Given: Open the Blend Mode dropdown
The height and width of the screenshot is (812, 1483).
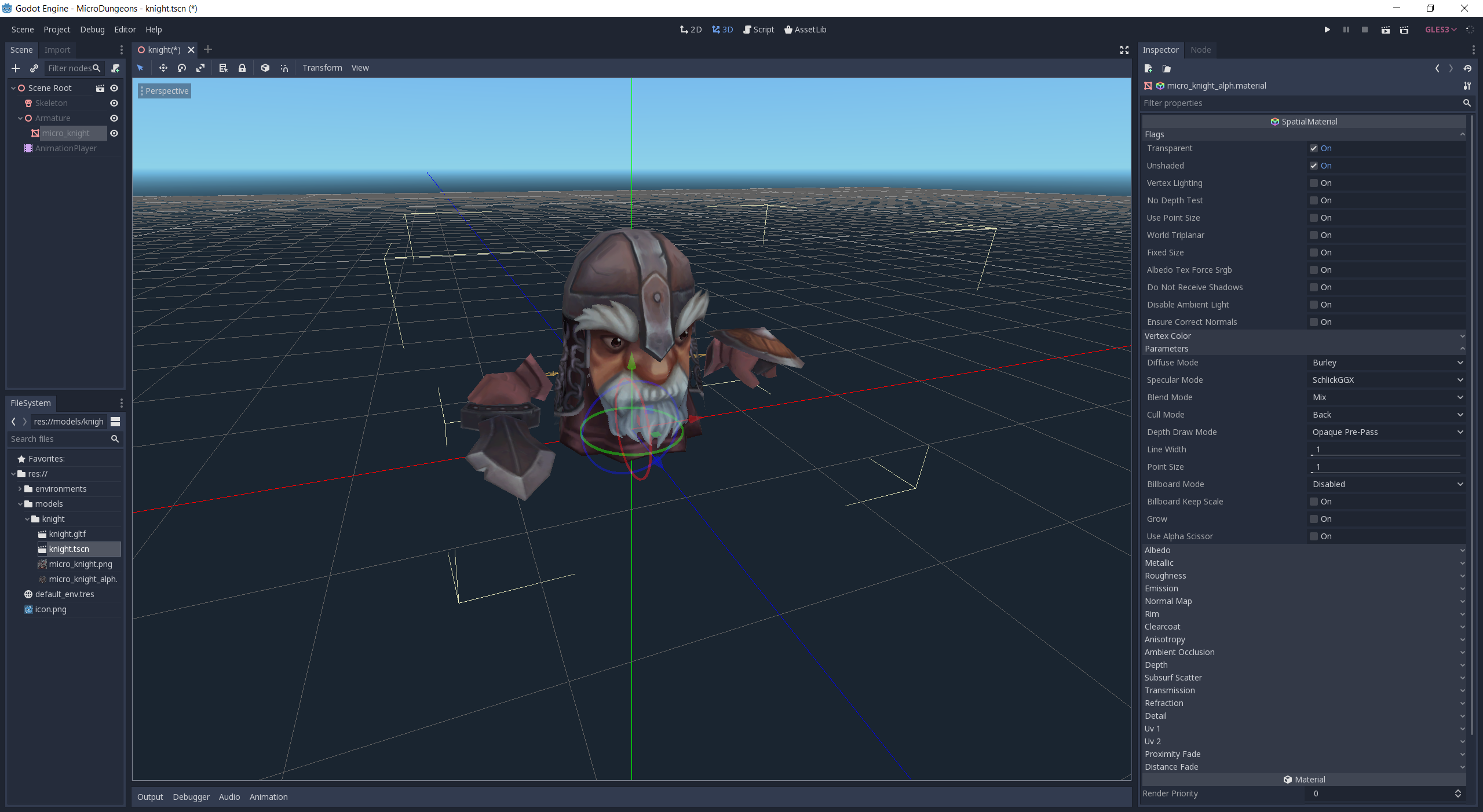Looking at the screenshot, I should pyautogui.click(x=1386, y=397).
